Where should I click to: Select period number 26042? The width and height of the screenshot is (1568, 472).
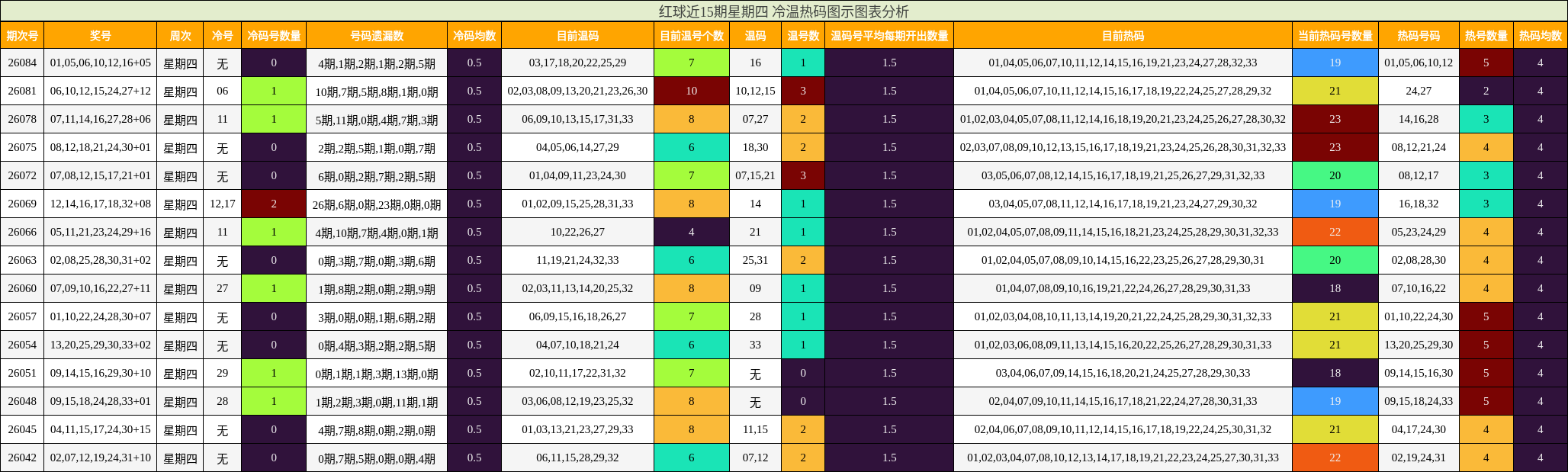[22, 458]
